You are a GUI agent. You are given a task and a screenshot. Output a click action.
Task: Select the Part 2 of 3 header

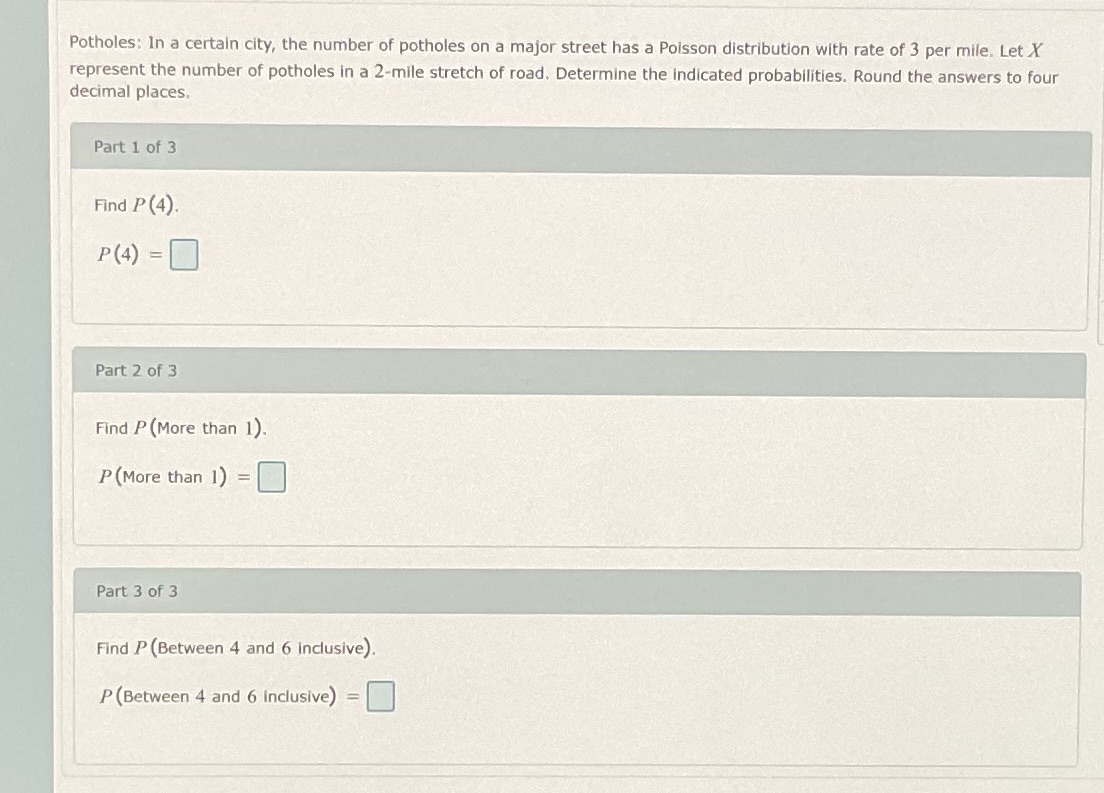pyautogui.click(x=136, y=370)
